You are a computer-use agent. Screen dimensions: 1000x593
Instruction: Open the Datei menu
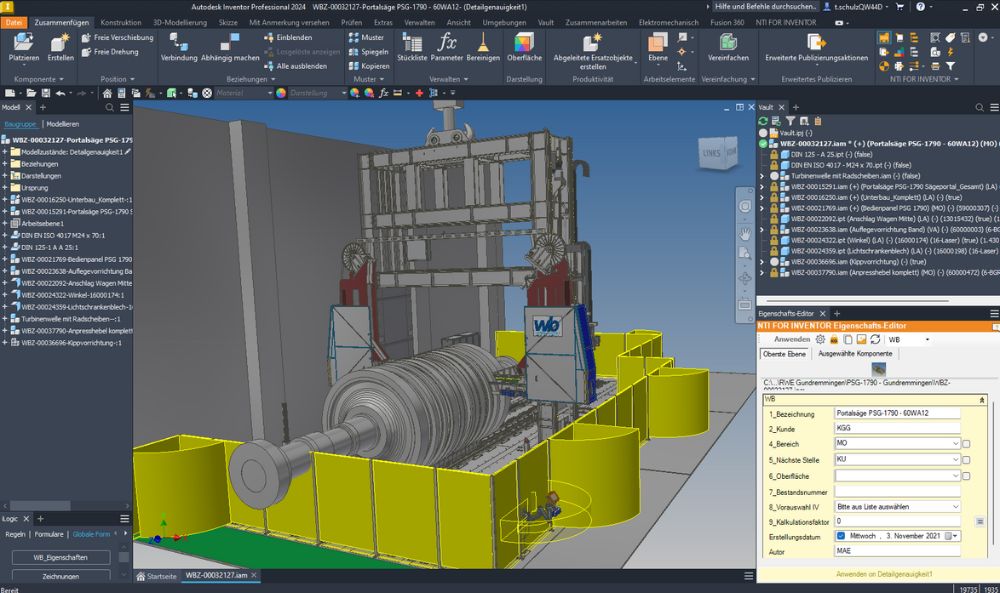click(14, 22)
